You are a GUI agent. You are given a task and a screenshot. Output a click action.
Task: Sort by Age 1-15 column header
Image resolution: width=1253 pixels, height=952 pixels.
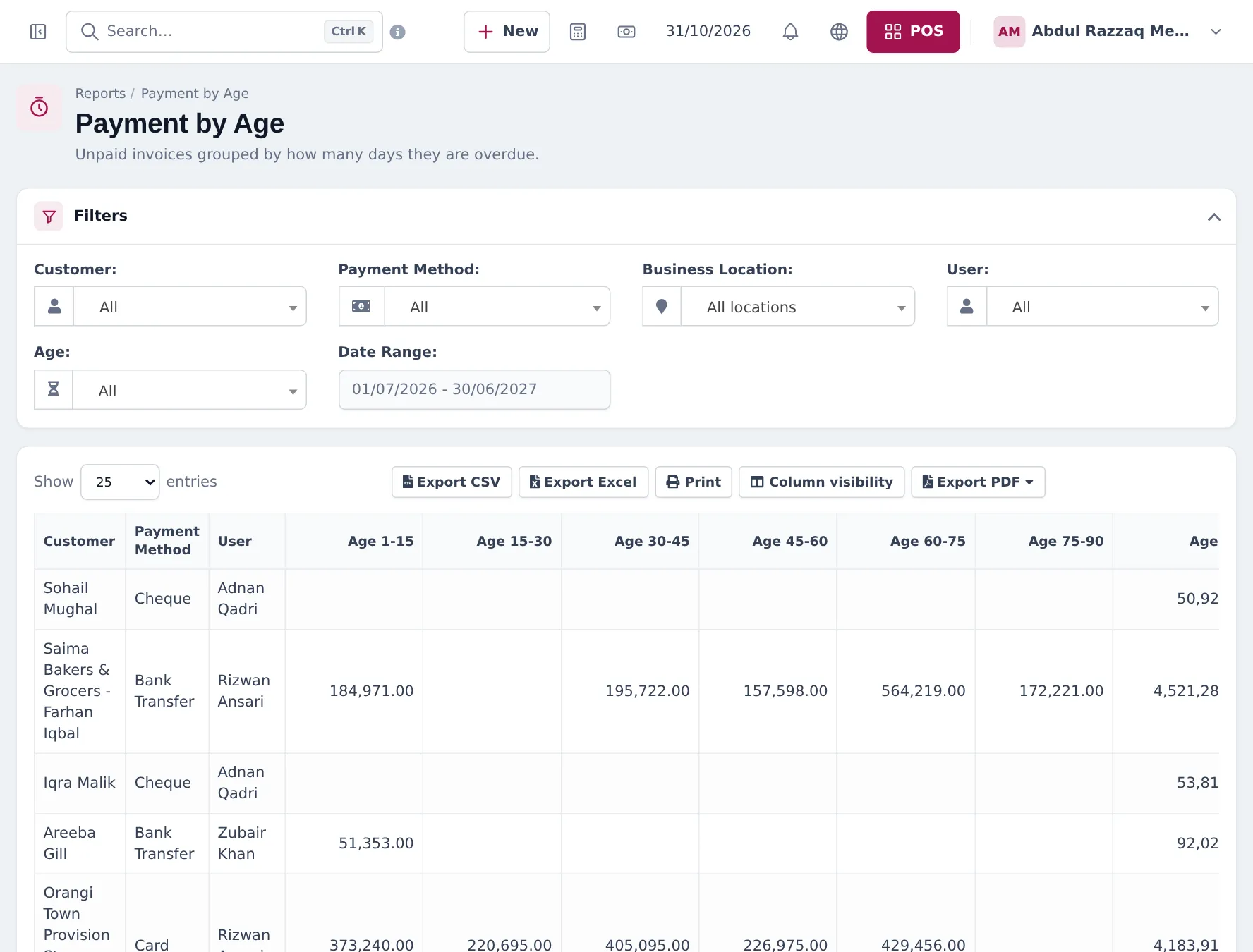[x=354, y=541]
